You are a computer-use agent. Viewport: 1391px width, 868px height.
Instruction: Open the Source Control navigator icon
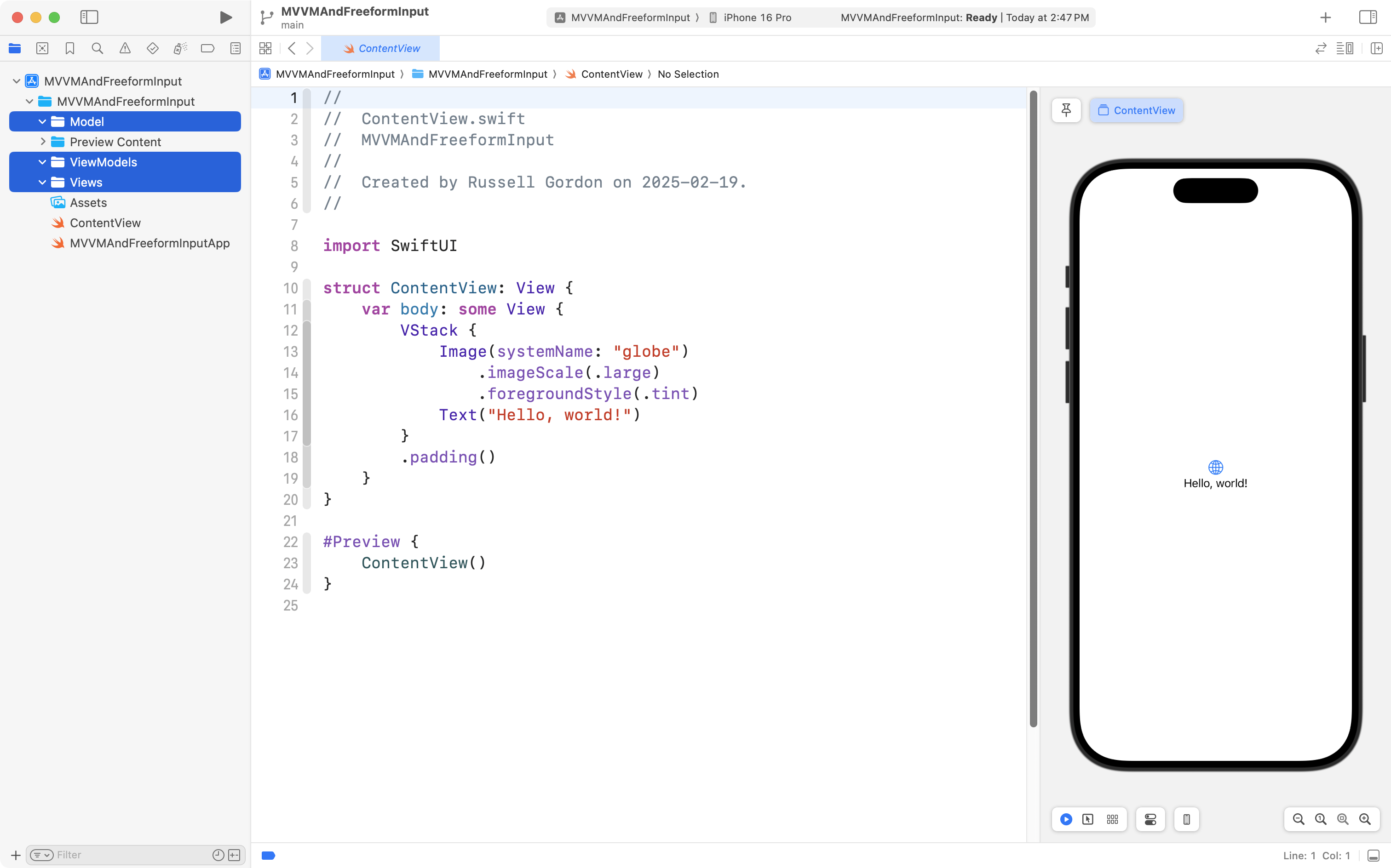[x=42, y=48]
